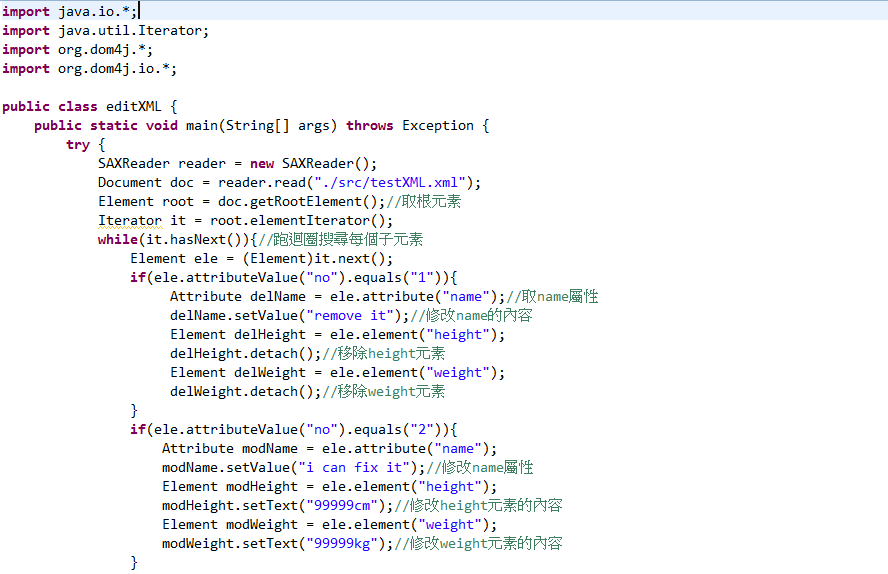Click 'import java.util.Iterator;' line

coord(105,31)
